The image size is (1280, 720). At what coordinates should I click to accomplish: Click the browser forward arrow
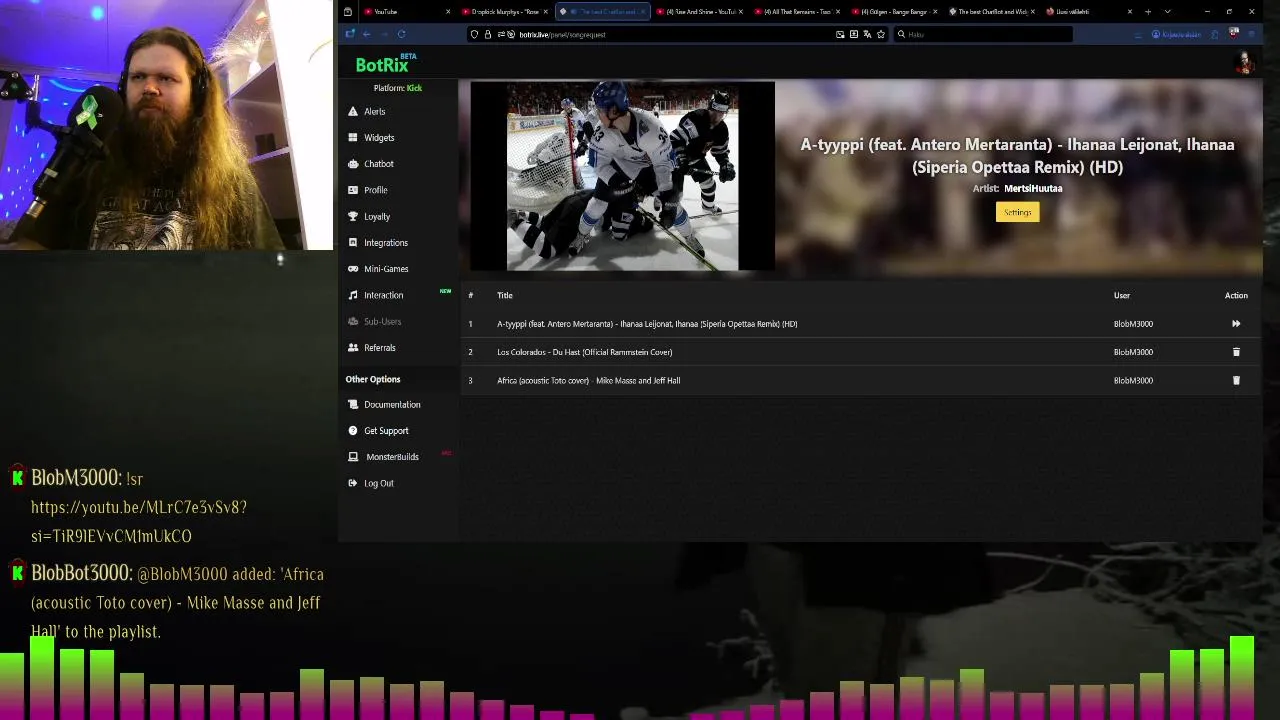tap(384, 34)
